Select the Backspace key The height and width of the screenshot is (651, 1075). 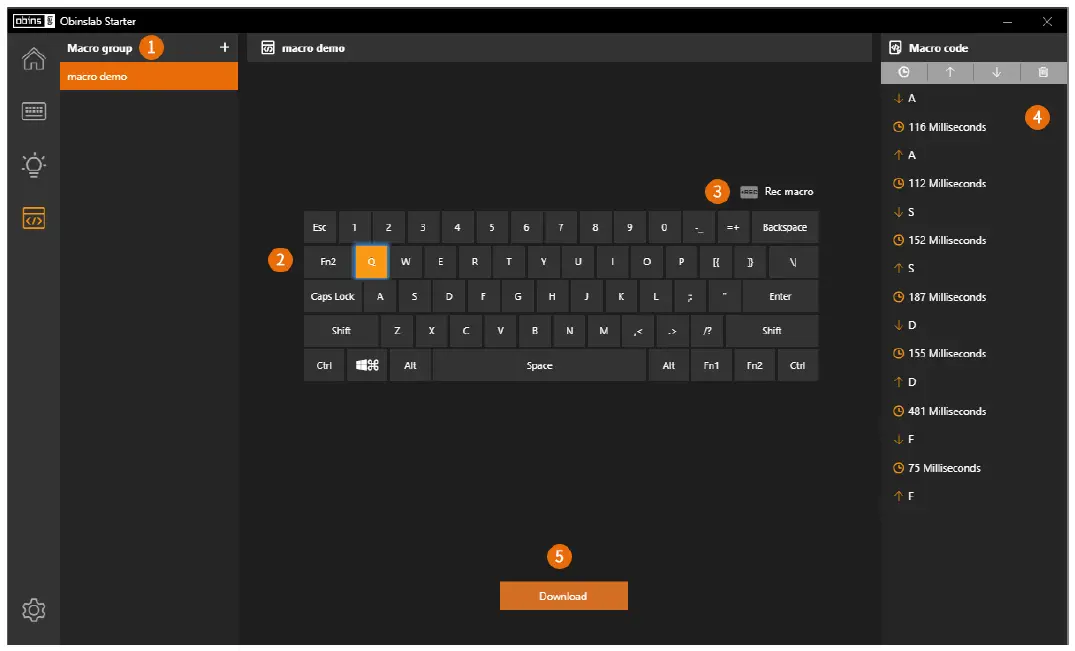click(x=785, y=228)
